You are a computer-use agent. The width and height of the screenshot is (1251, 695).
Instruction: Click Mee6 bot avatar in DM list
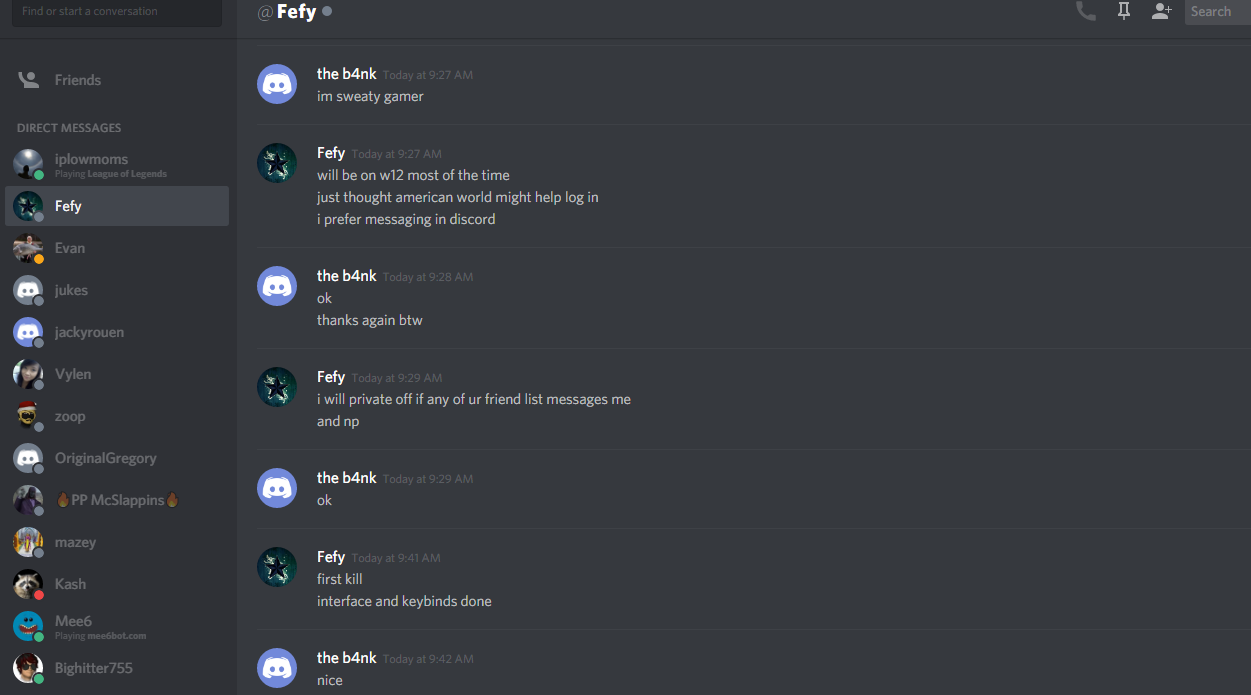[28, 626]
